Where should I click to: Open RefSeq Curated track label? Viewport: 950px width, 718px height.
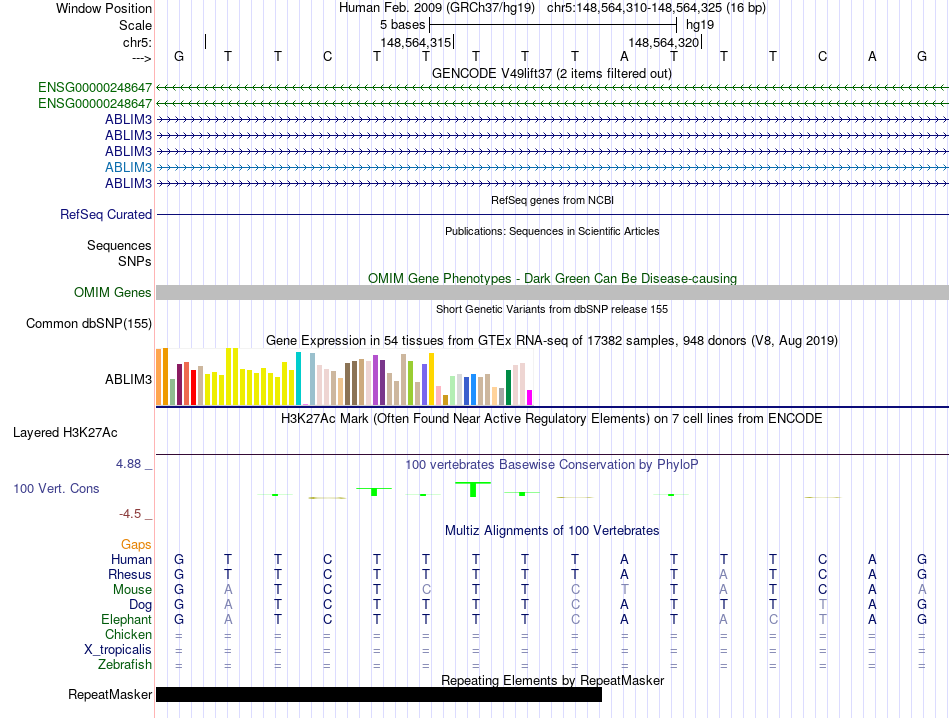click(105, 214)
